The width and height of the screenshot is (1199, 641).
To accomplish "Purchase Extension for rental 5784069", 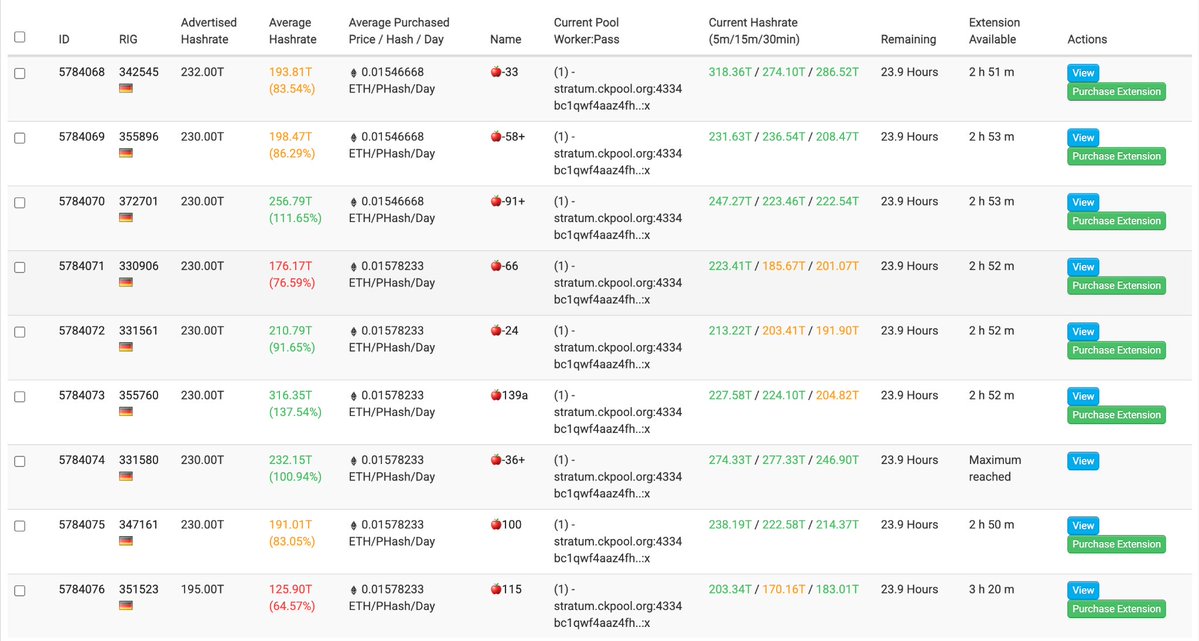I will click(x=1116, y=156).
